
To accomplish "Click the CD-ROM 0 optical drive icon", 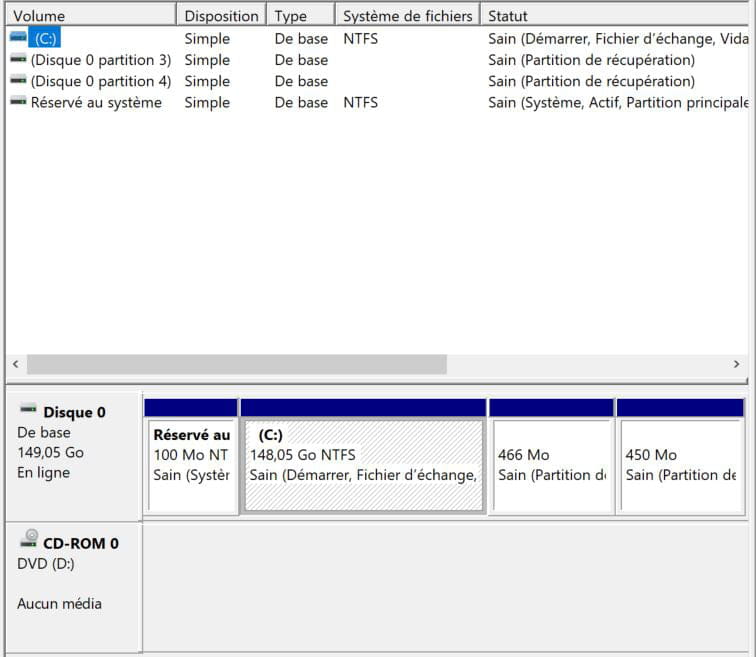I will click(x=29, y=539).
